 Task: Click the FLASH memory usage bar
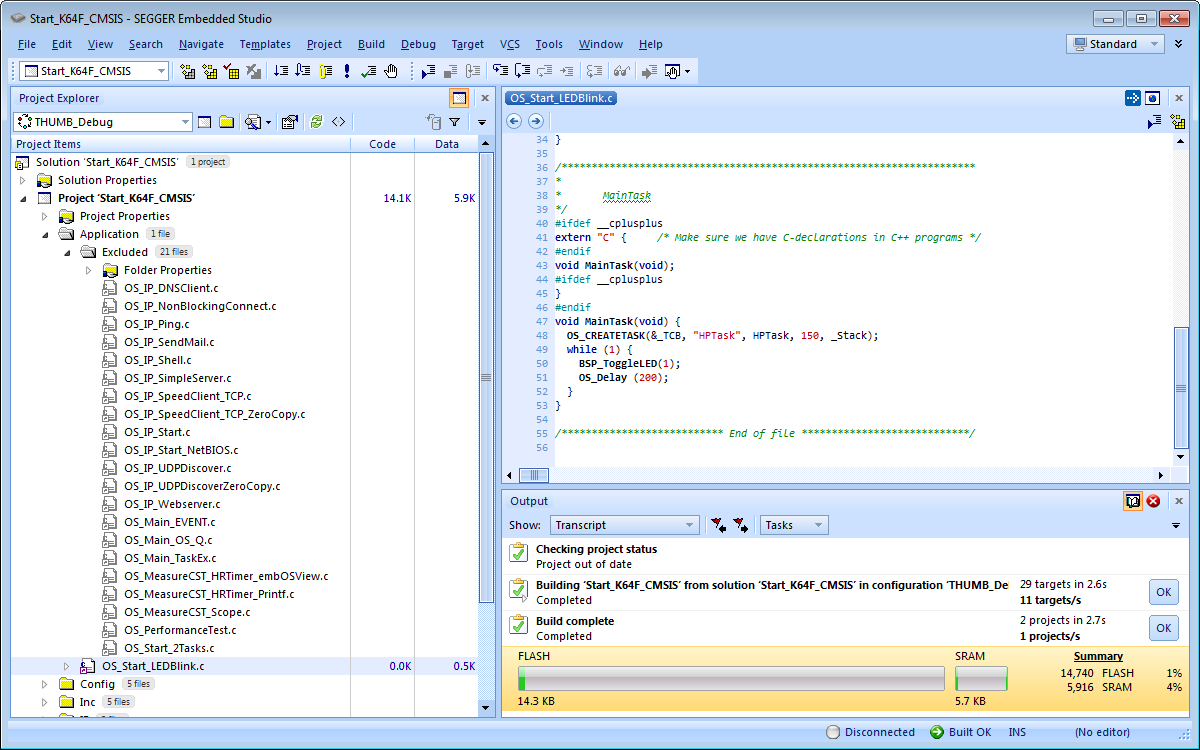(731, 680)
